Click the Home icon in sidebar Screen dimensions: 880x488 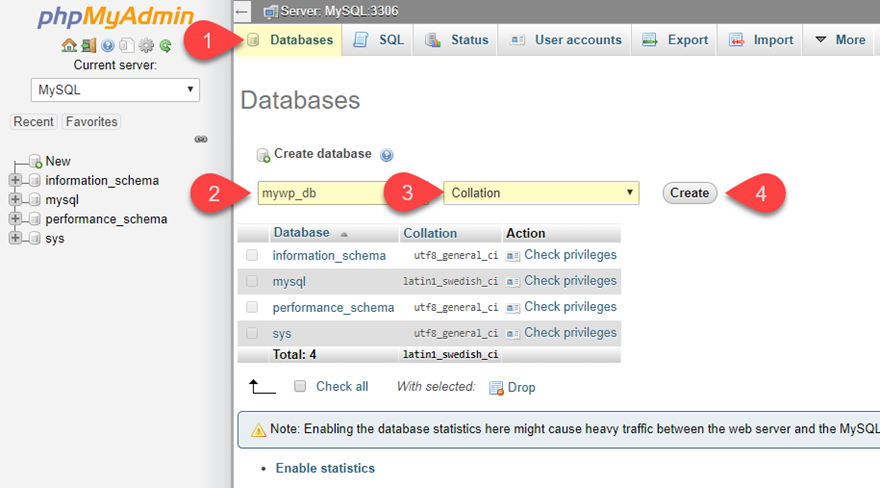(x=69, y=45)
